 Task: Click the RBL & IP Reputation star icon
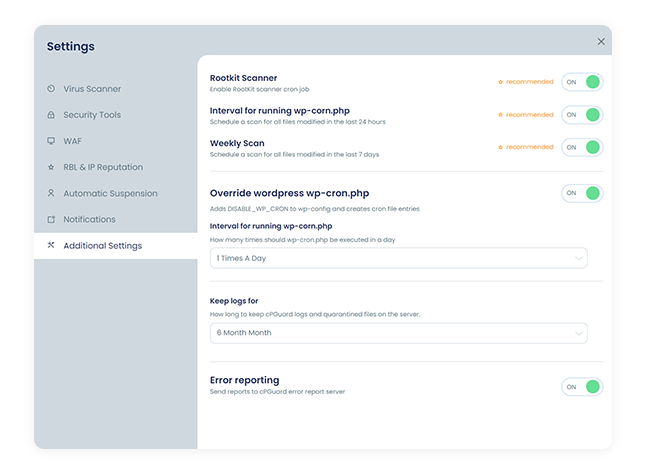tap(51, 167)
